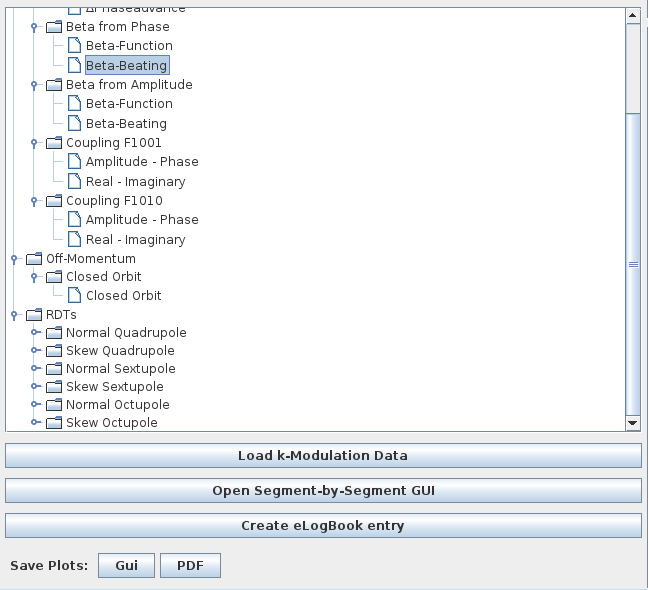
Task: Select the Normal Quadrupole label
Action: [126, 333]
